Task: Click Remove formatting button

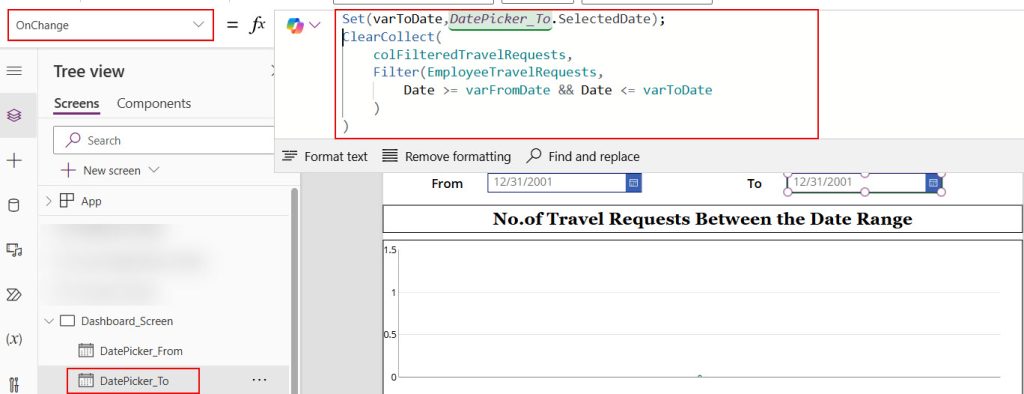Action: (446, 156)
